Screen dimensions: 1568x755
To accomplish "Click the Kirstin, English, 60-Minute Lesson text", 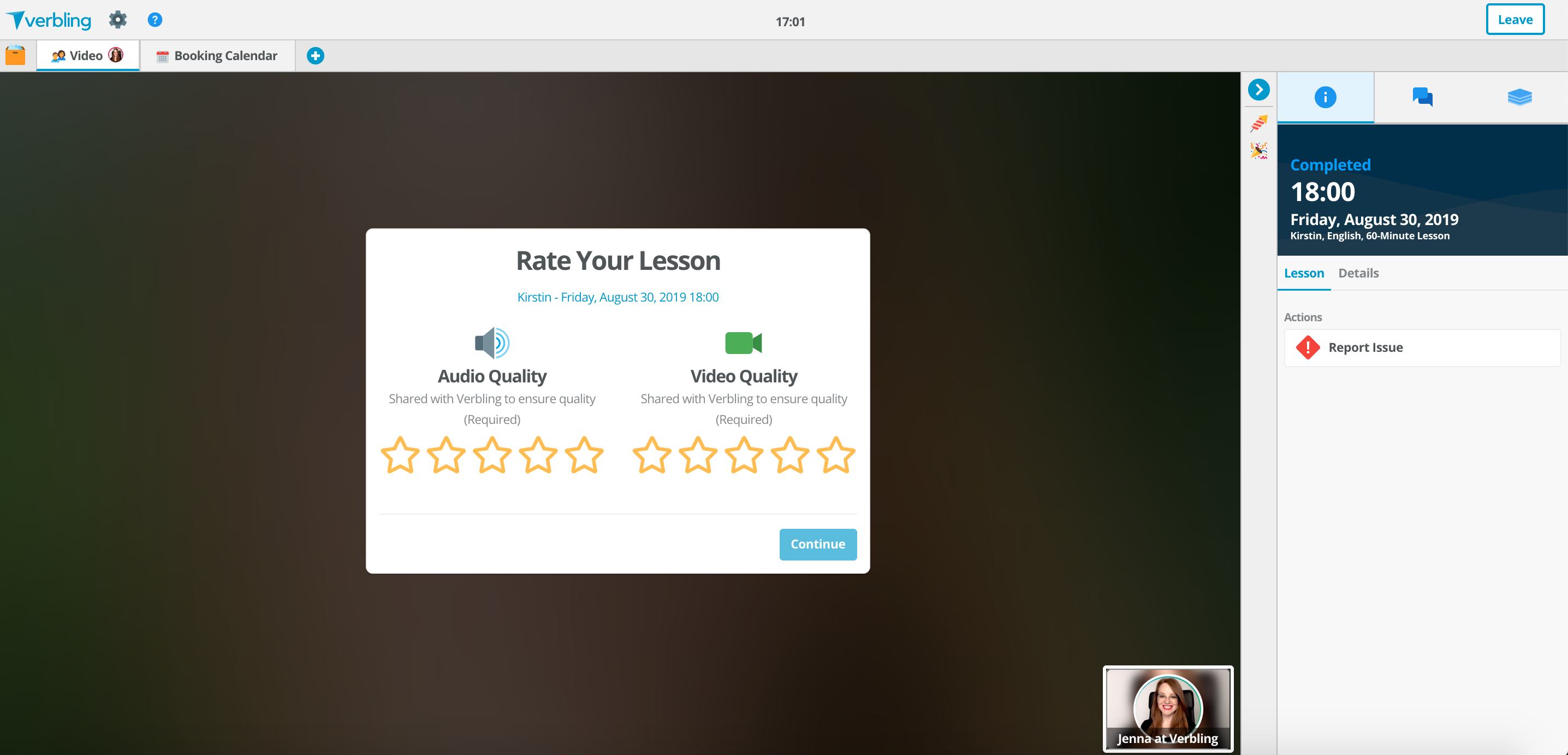I will (1370, 236).
